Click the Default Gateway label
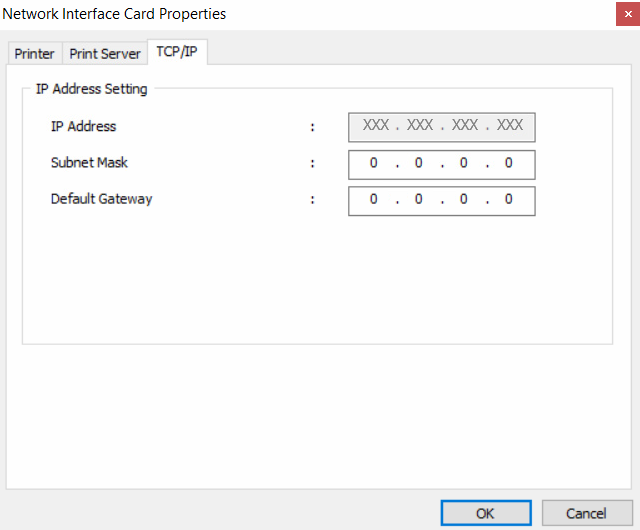The height and width of the screenshot is (530, 640). (x=101, y=198)
